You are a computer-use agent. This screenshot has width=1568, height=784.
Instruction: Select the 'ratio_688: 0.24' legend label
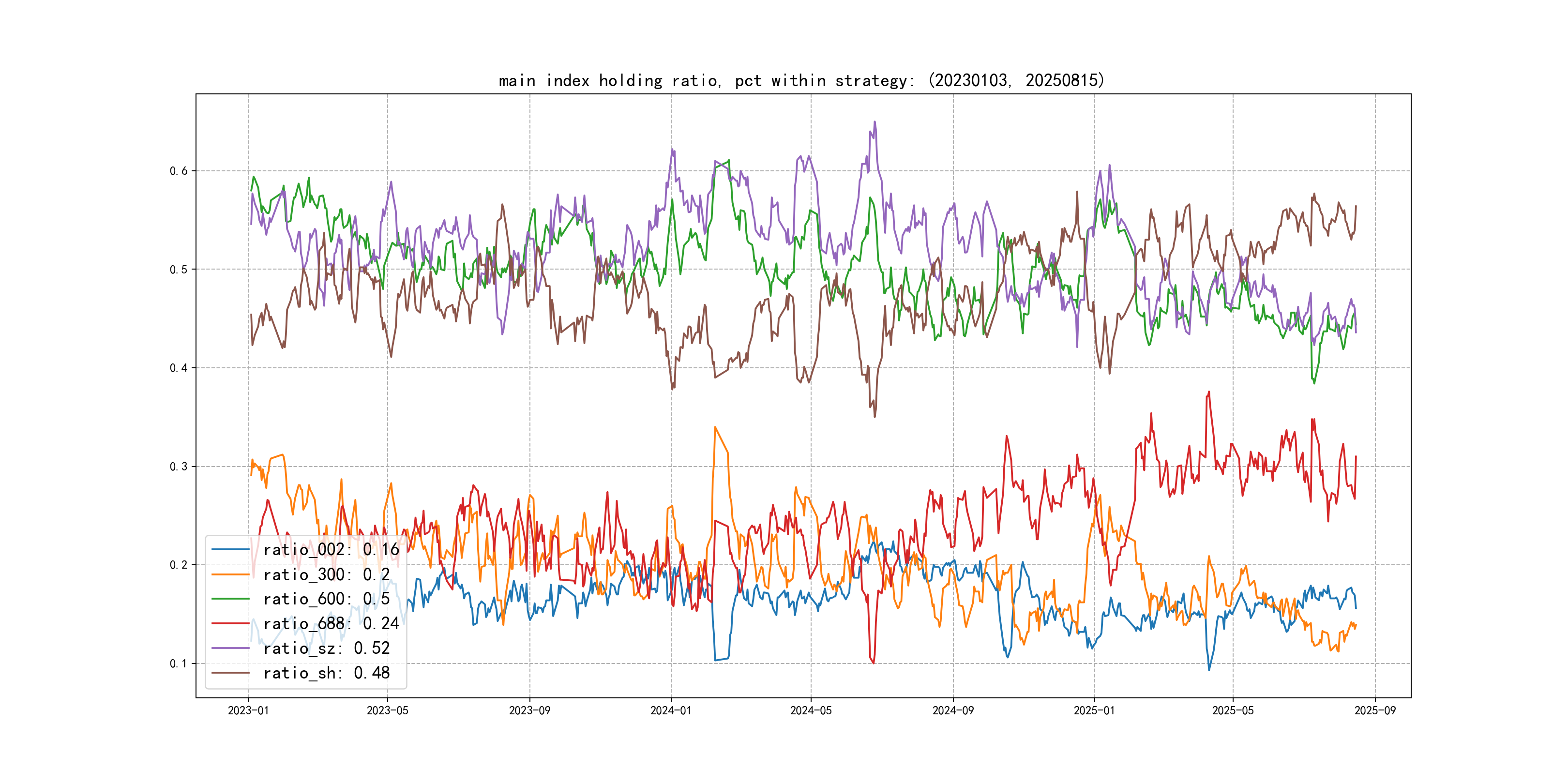pyautogui.click(x=331, y=624)
